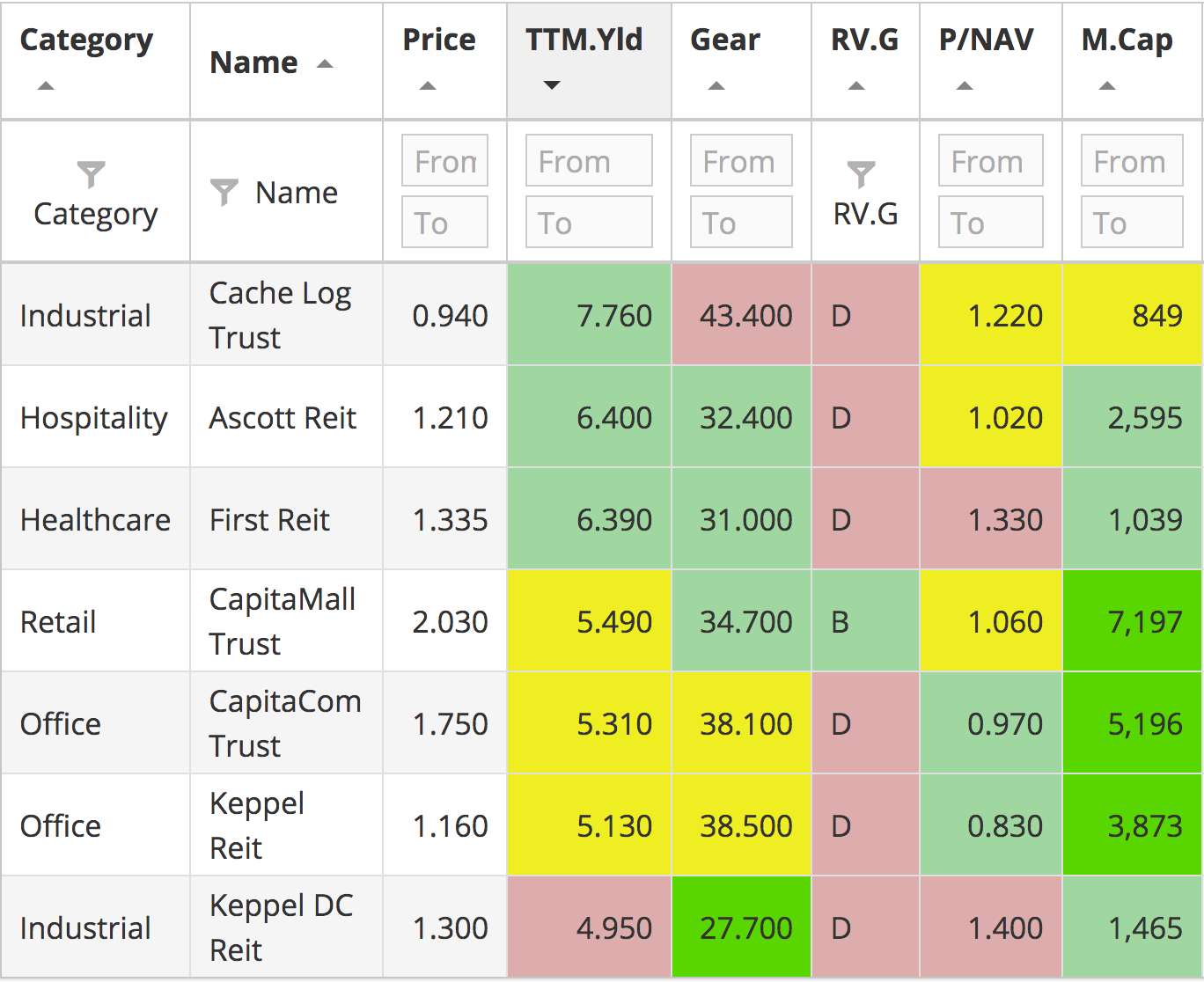
Task: Click the M.Cap header sort arrow
Action: click(x=1107, y=86)
